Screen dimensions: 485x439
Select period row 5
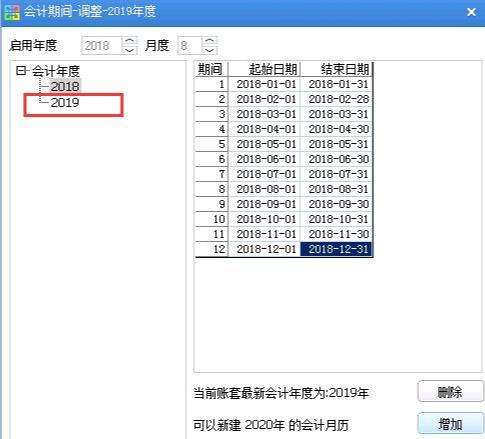click(211, 144)
